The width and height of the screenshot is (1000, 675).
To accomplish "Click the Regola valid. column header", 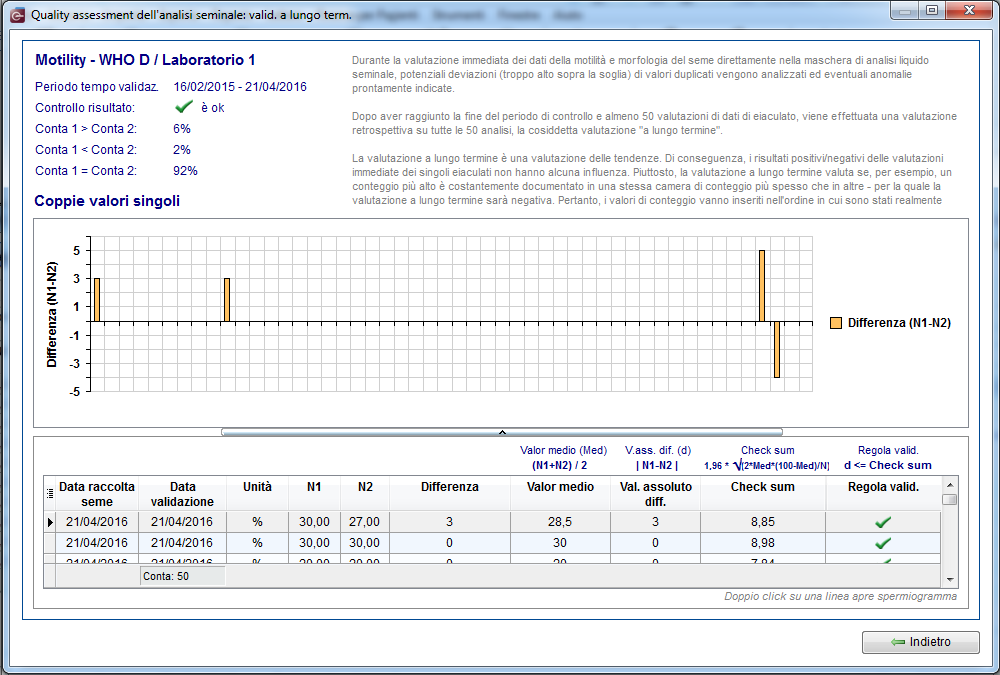I will coord(883,494).
